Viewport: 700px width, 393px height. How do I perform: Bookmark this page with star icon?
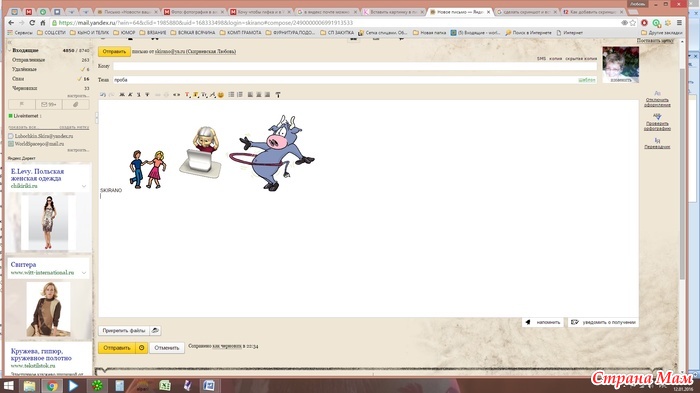point(633,22)
